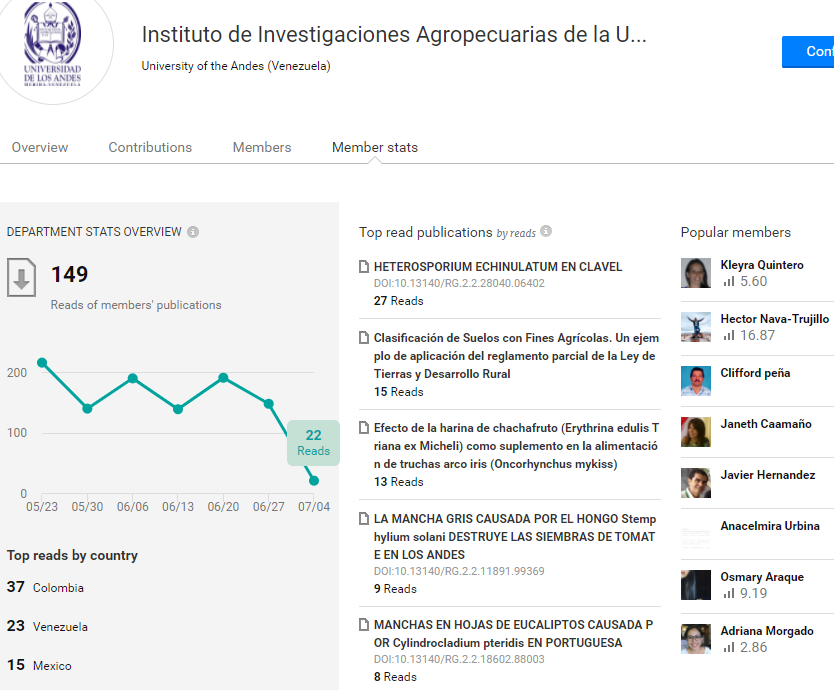Open the Instituto de Investigaciones Agropecuarias title

pos(394,35)
